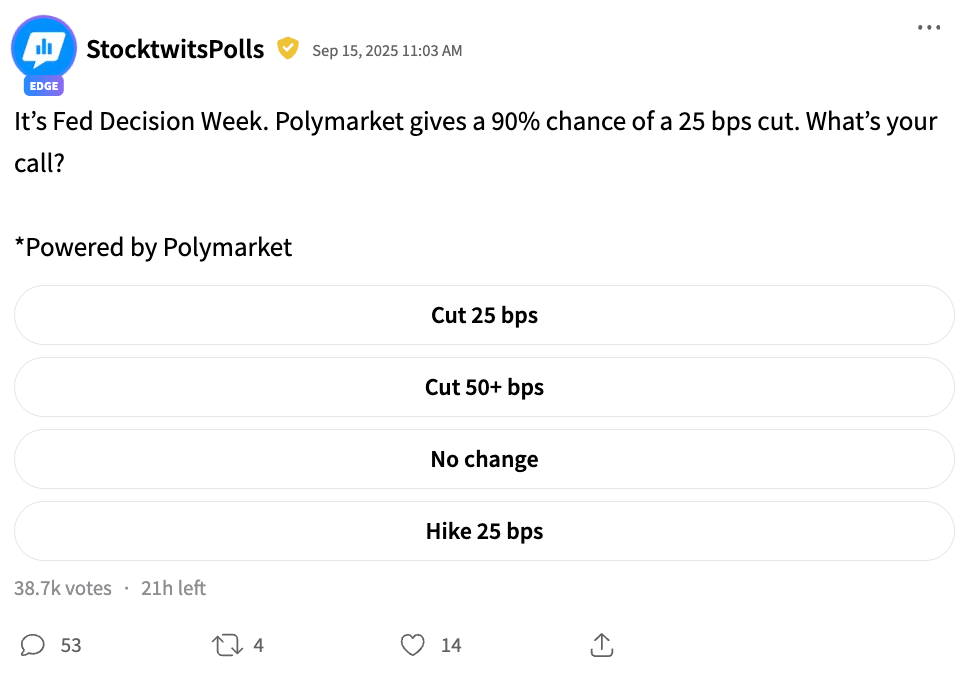Open the StocktwitsPolls profile avatar
The image size is (972, 678).
tap(43, 46)
